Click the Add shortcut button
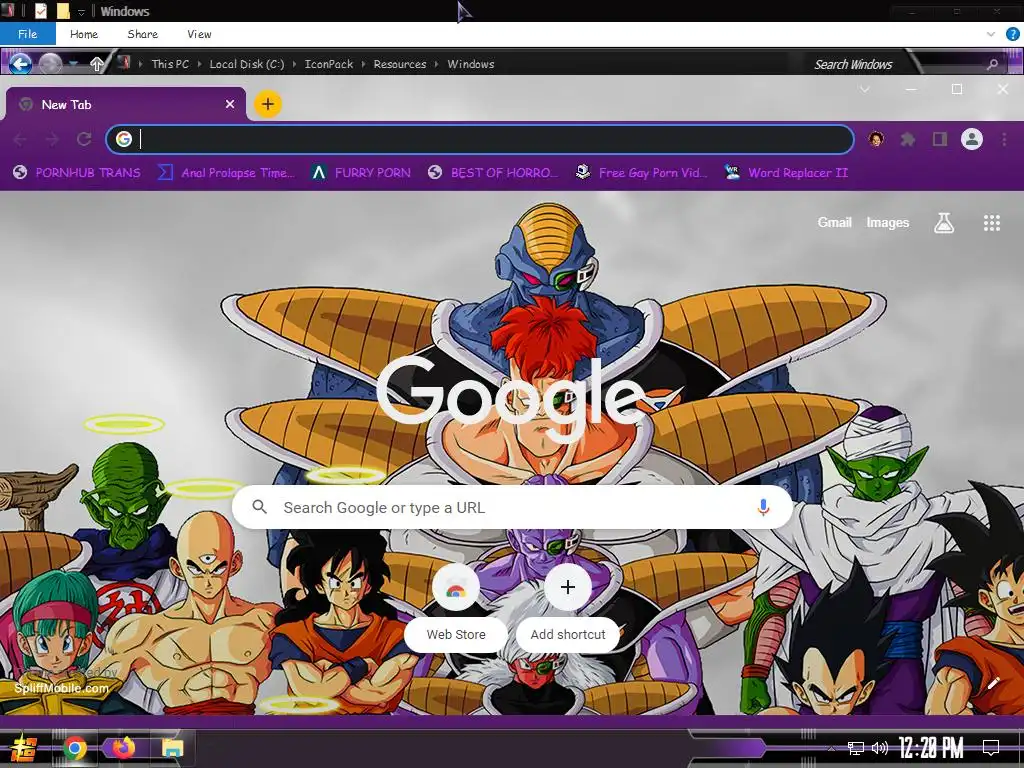1024x768 pixels. pos(568,608)
